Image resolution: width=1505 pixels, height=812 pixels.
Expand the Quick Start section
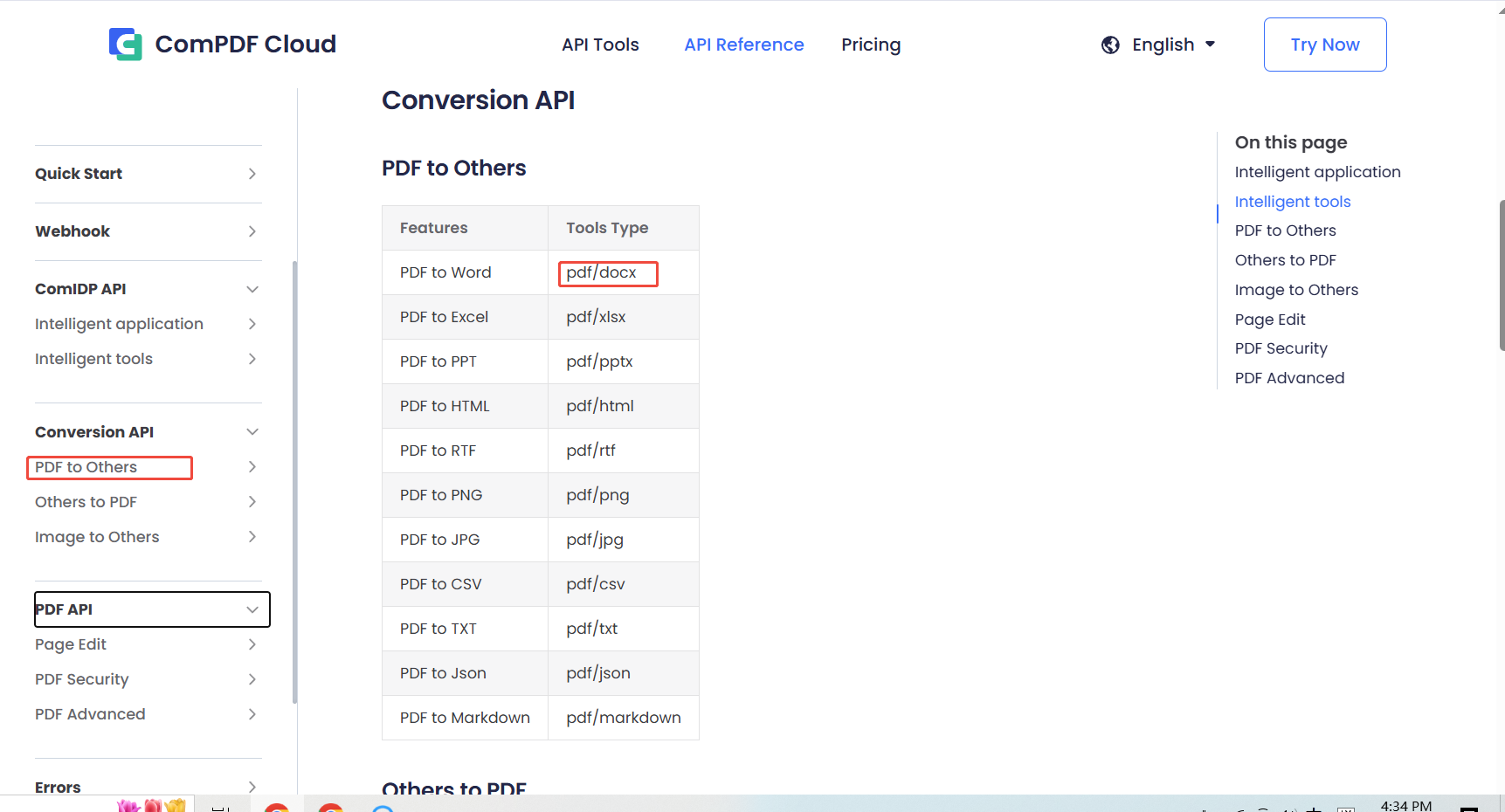tap(252, 174)
